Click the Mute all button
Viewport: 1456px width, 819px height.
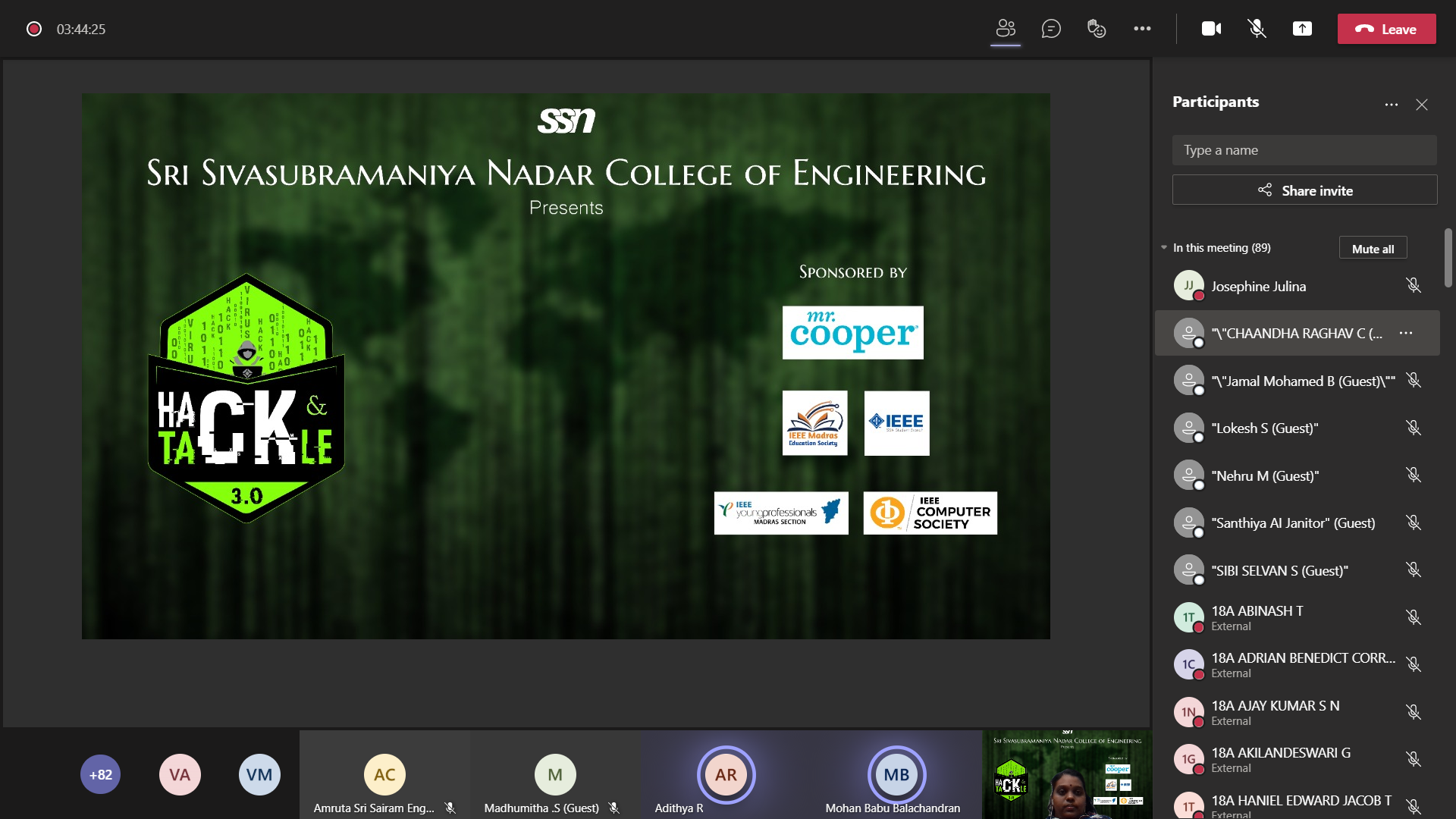coord(1373,249)
